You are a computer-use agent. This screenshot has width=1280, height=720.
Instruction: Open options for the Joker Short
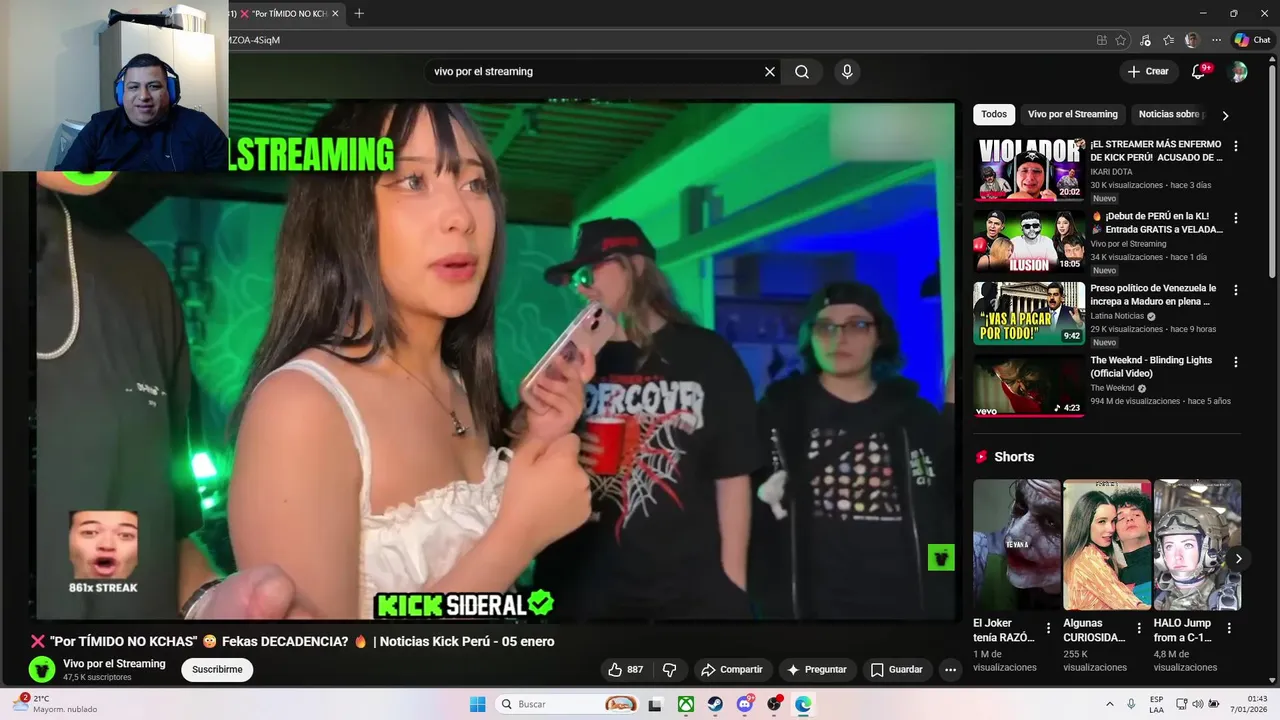click(x=1049, y=629)
